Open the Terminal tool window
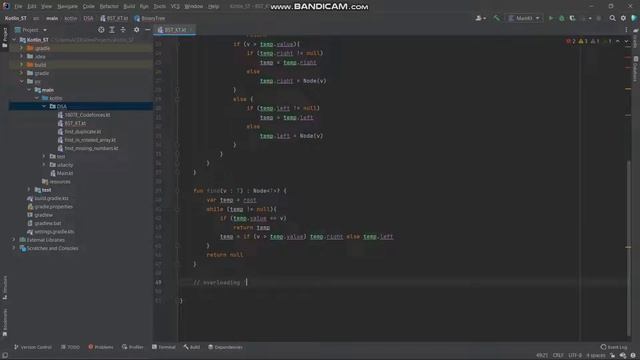The image size is (640, 360). click(x=164, y=347)
